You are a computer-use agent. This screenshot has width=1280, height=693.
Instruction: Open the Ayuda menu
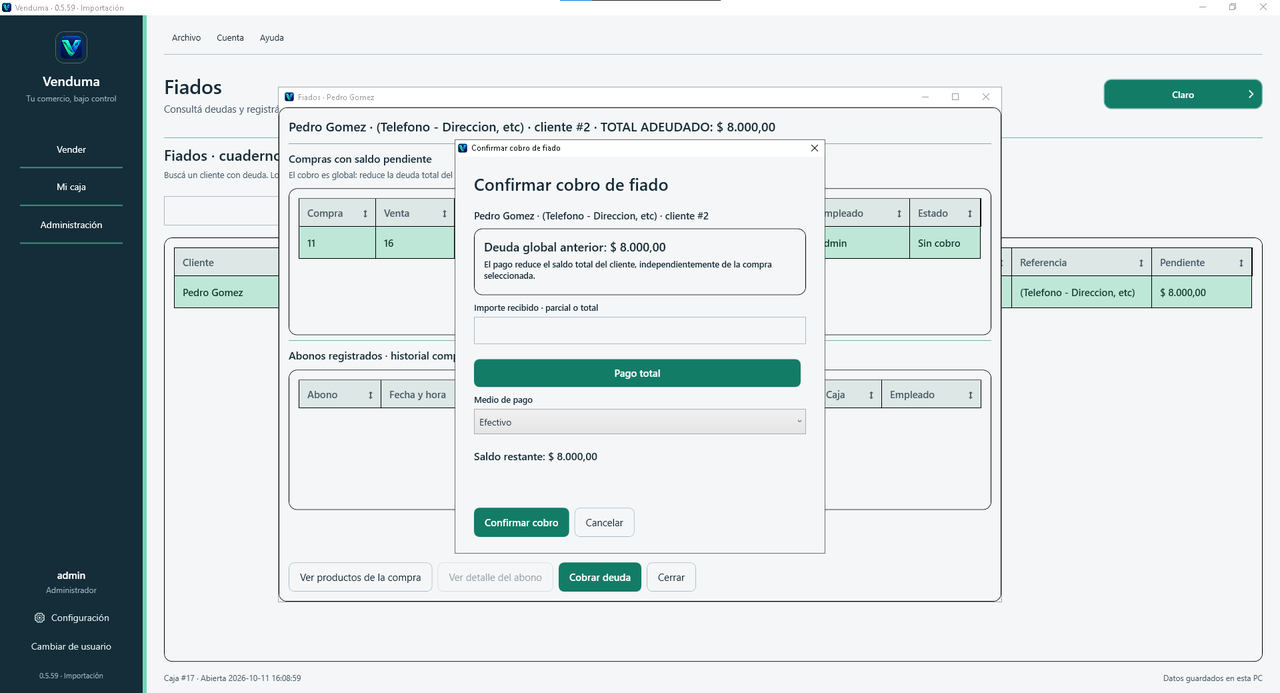(x=272, y=38)
